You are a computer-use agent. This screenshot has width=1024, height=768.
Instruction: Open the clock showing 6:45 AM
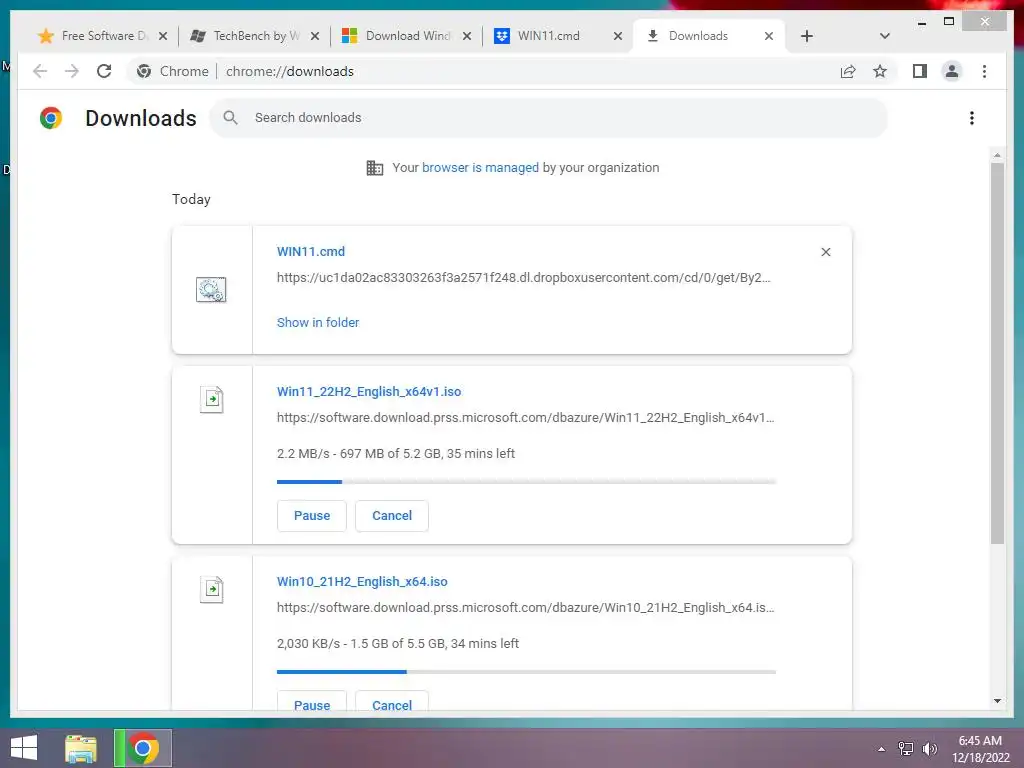[980, 748]
